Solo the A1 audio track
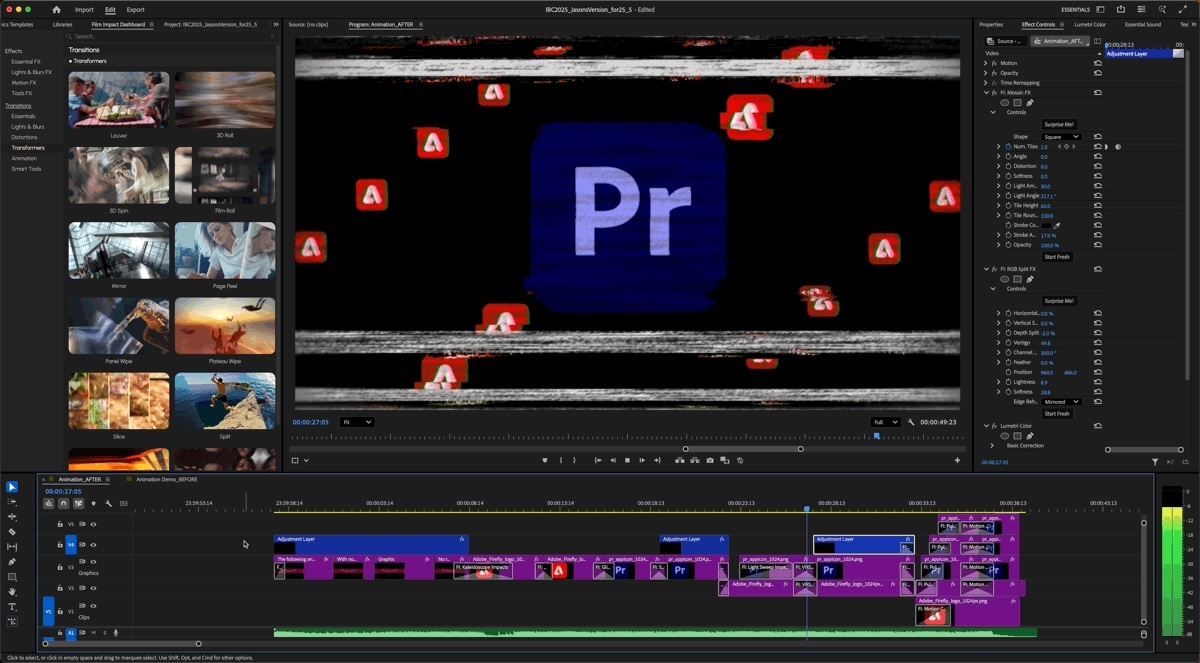This screenshot has width=1200, height=663. 104,632
